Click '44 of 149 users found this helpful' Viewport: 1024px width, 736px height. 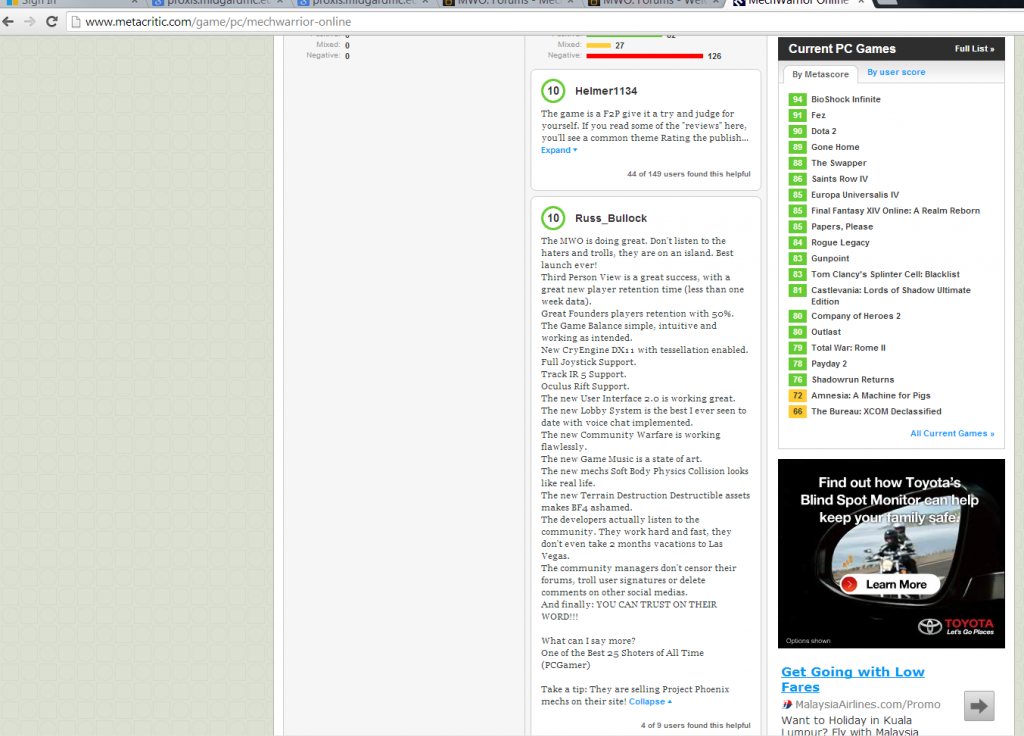coord(688,174)
